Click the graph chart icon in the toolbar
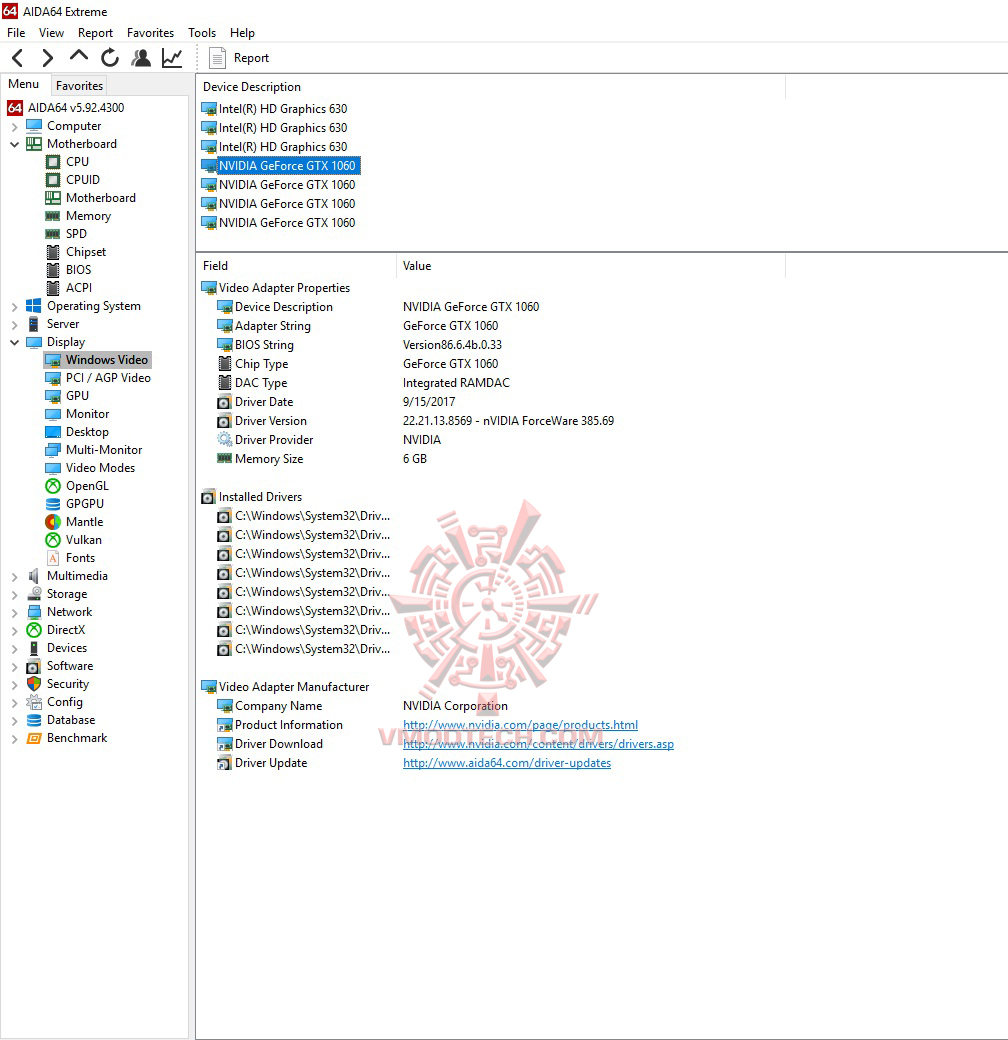 [x=171, y=58]
